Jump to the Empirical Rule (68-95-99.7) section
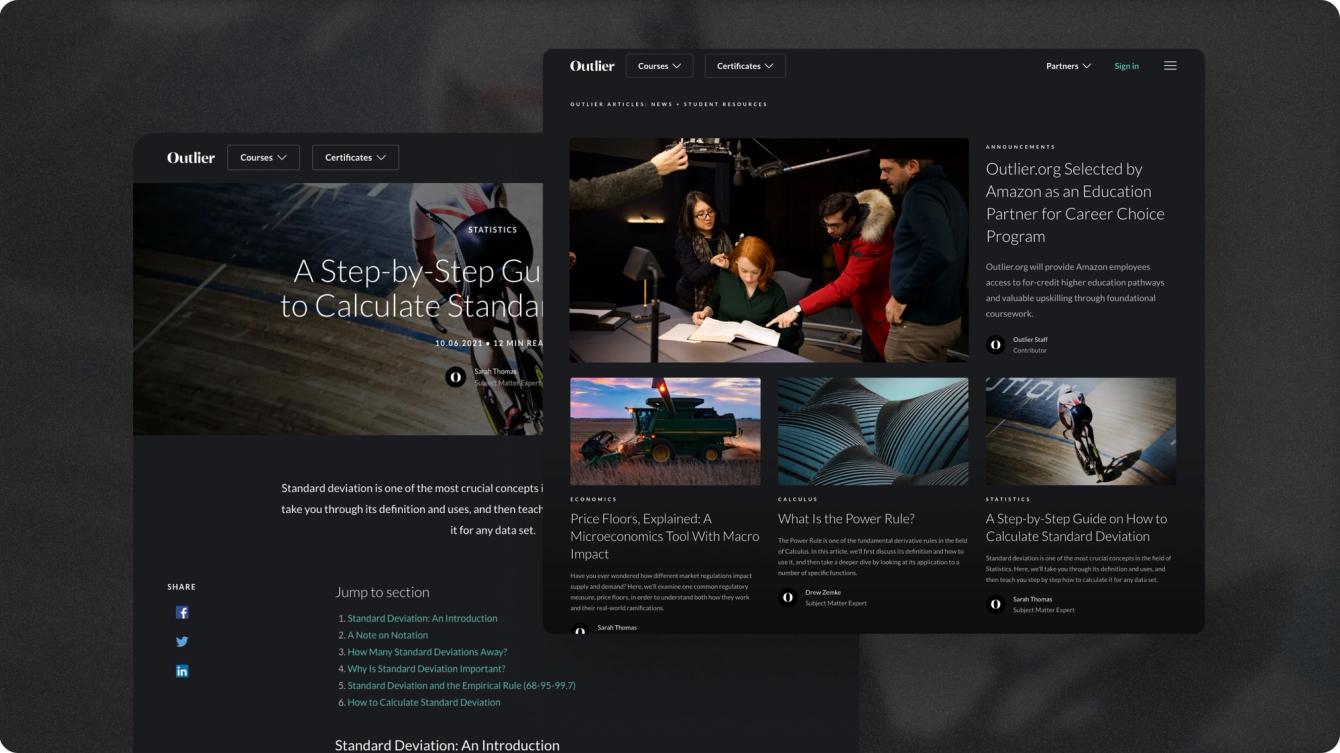The height and width of the screenshot is (753, 1340). click(x=461, y=686)
